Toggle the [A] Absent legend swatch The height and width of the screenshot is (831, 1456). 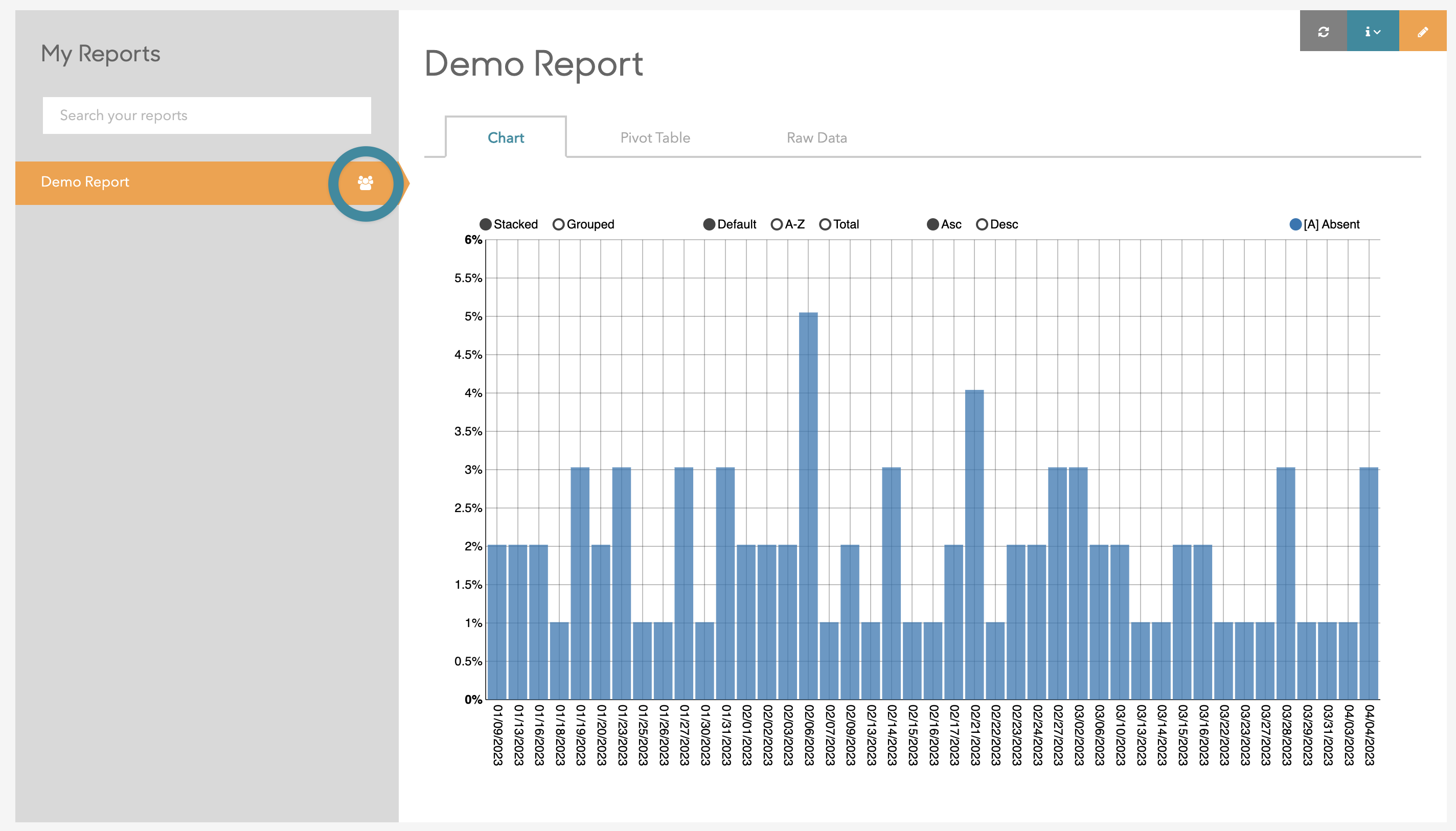1295,224
